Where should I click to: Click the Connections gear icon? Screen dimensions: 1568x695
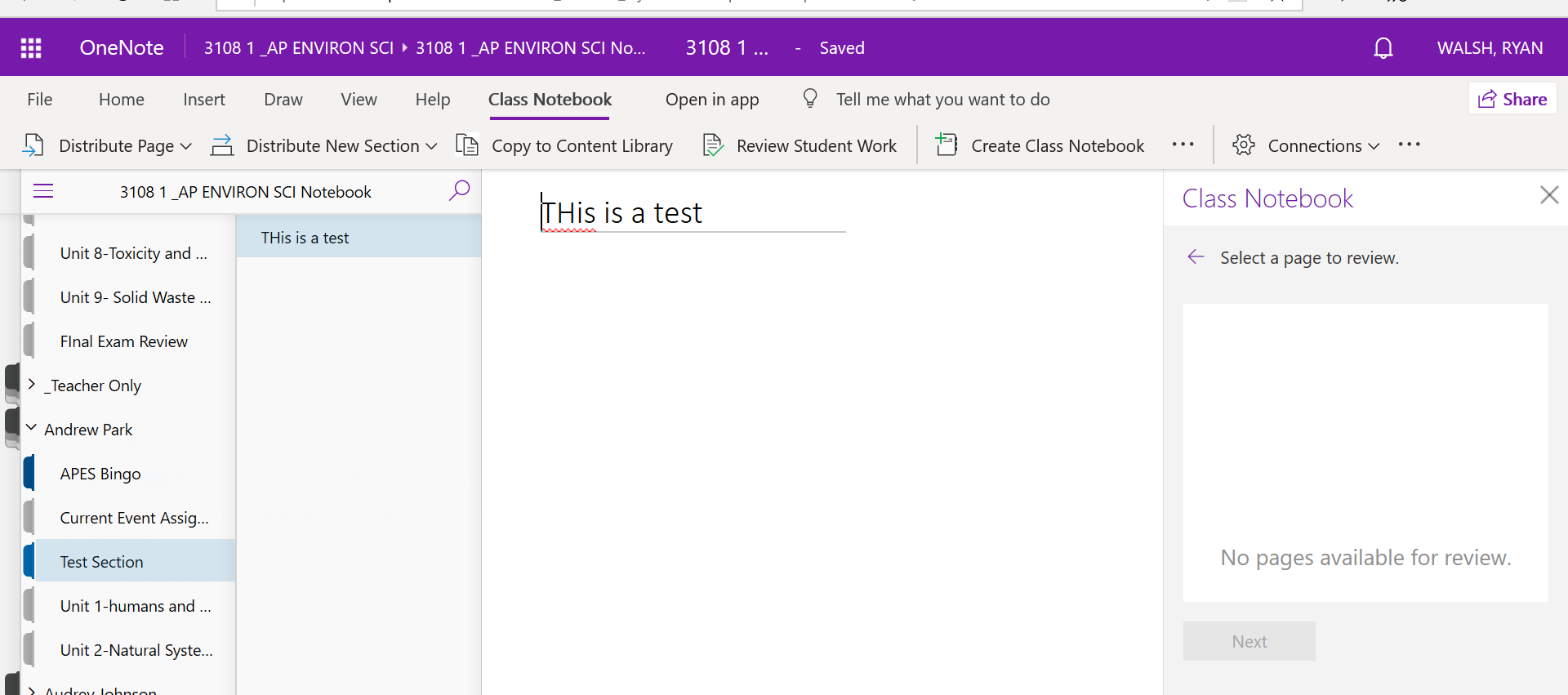coord(1244,145)
